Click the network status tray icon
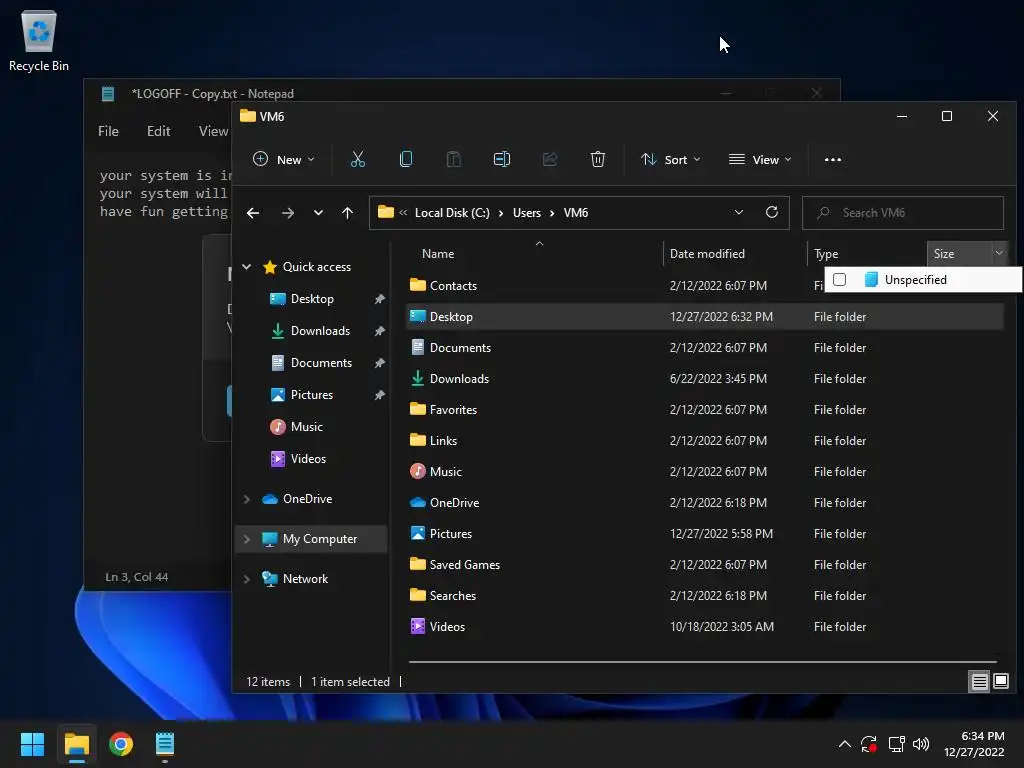This screenshot has height=768, width=1024. 896,744
